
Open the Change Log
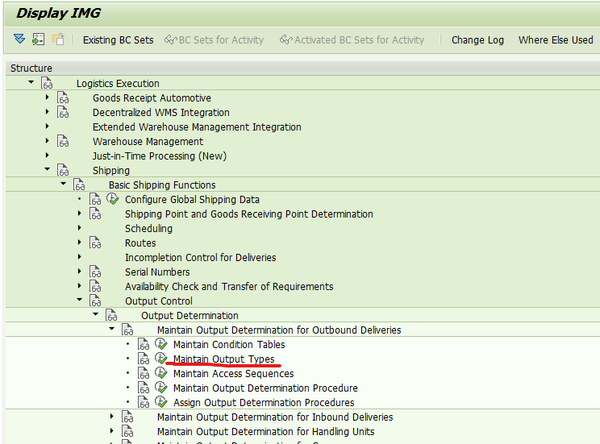tap(477, 40)
